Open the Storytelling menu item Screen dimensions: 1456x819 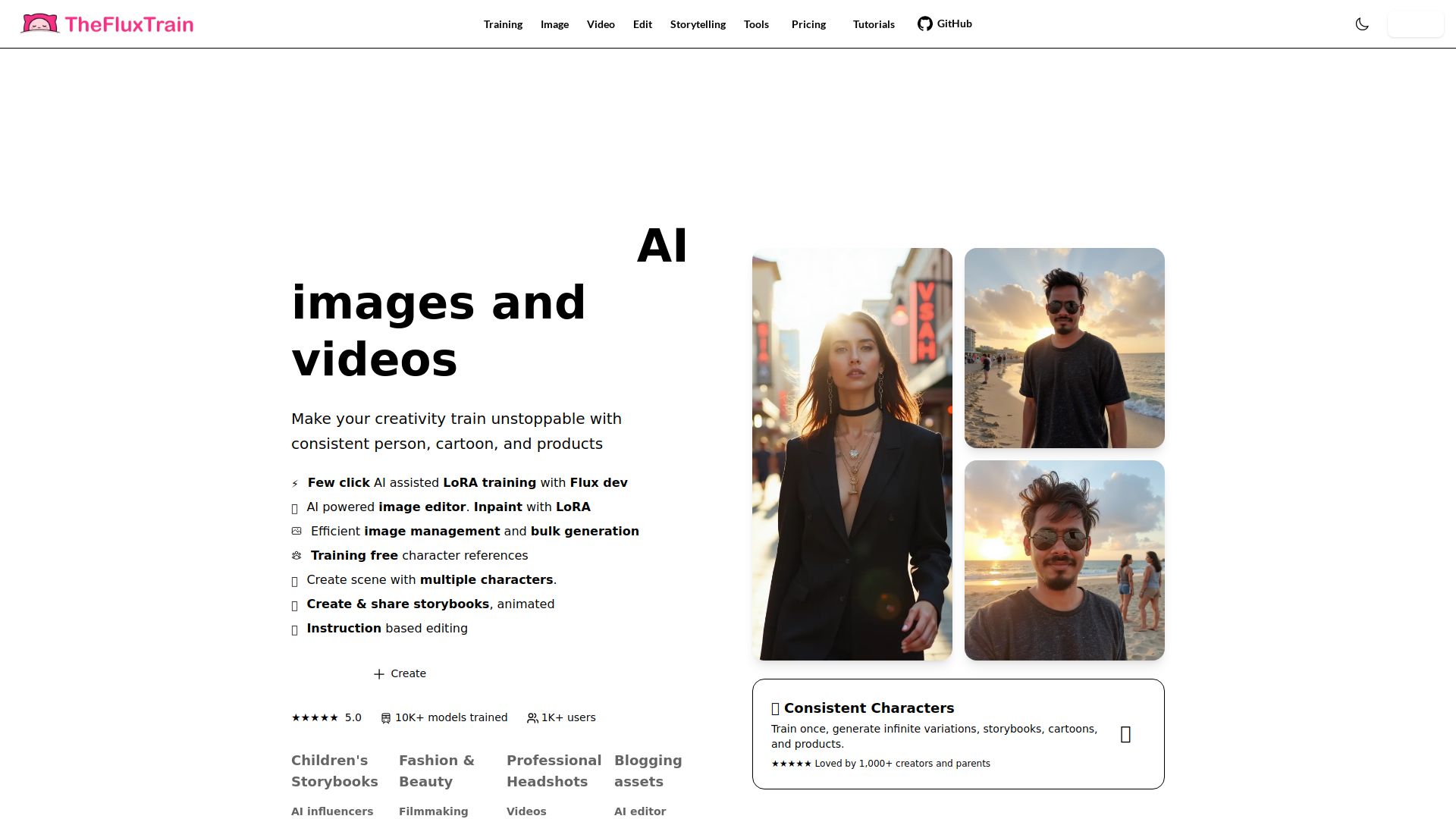click(x=698, y=24)
